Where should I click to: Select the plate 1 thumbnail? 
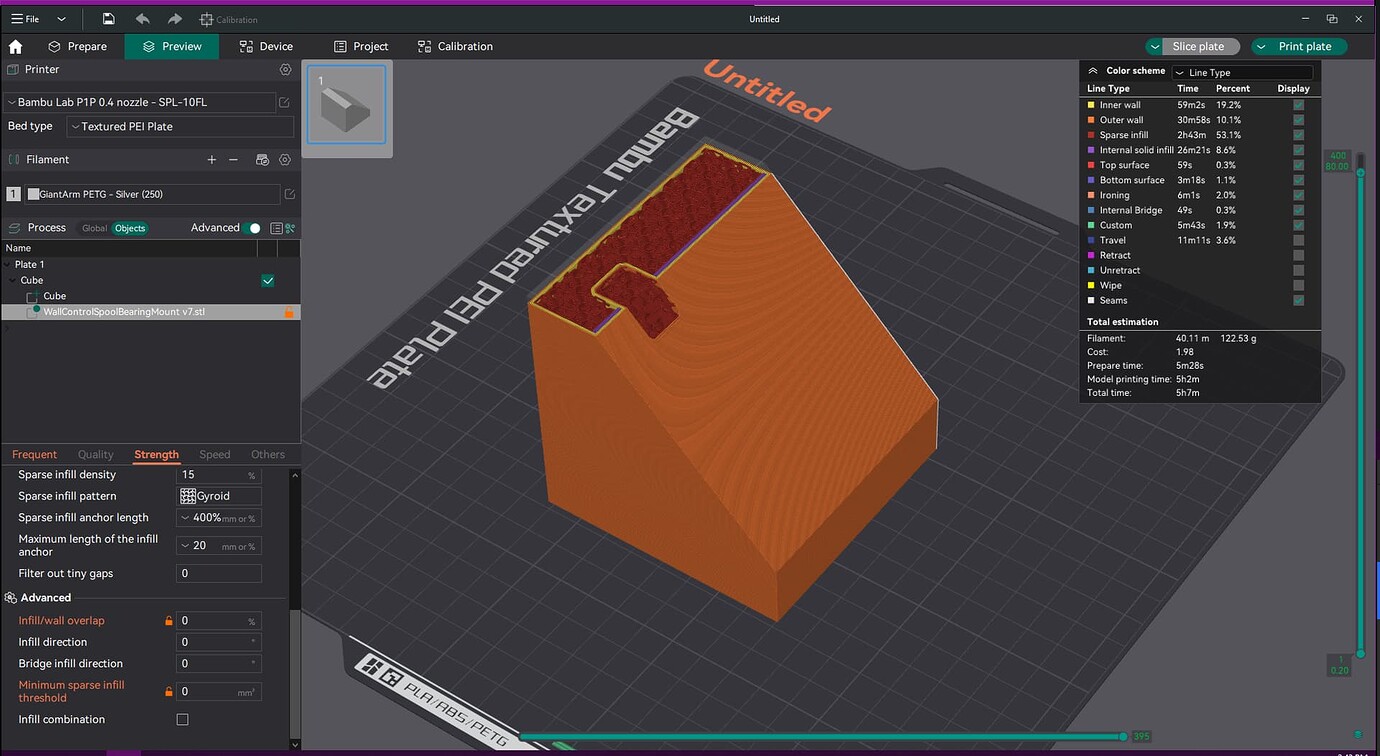(x=346, y=104)
